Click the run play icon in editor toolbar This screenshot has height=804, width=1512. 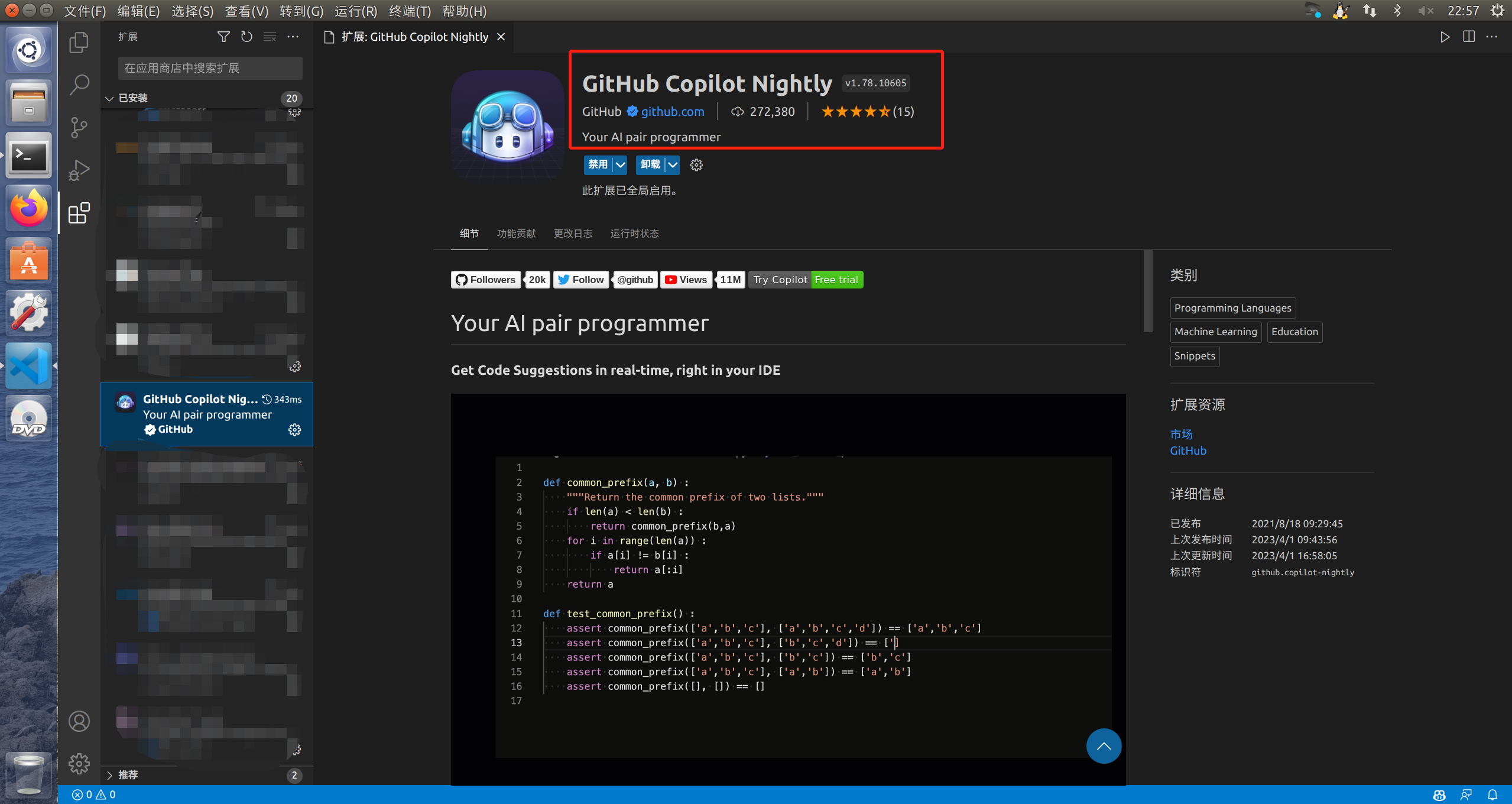click(x=1445, y=37)
